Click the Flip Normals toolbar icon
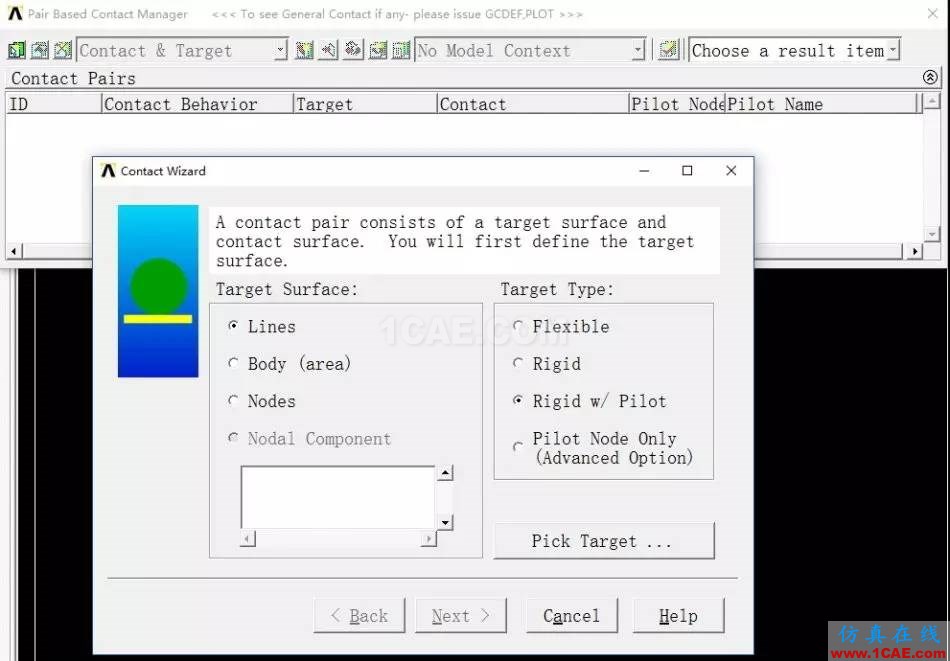The width and height of the screenshot is (950, 661). point(353,50)
